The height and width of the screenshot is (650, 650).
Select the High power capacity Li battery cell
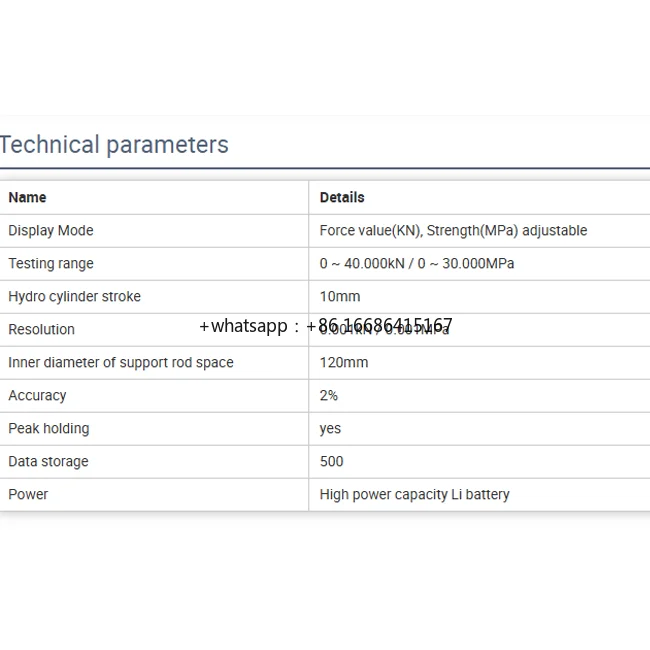pos(415,494)
